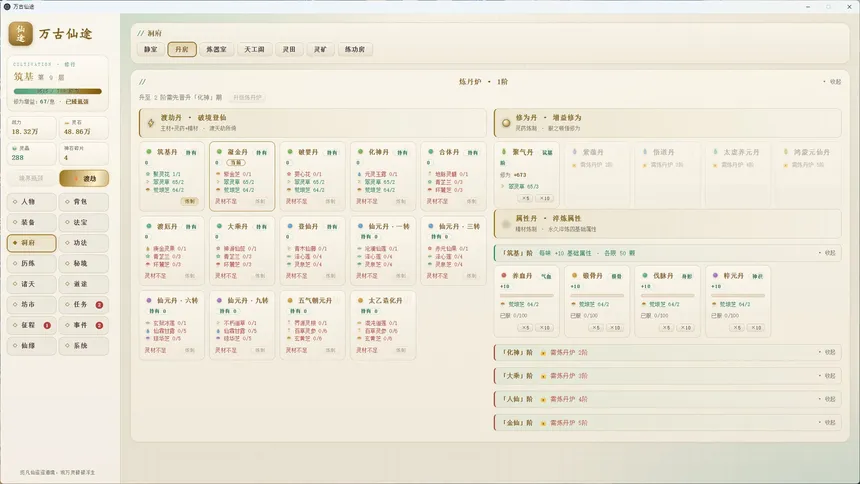860x484 pixels.
Task: Click the purple dot icon on 仙元丹·六转 card
Action: tap(149, 300)
